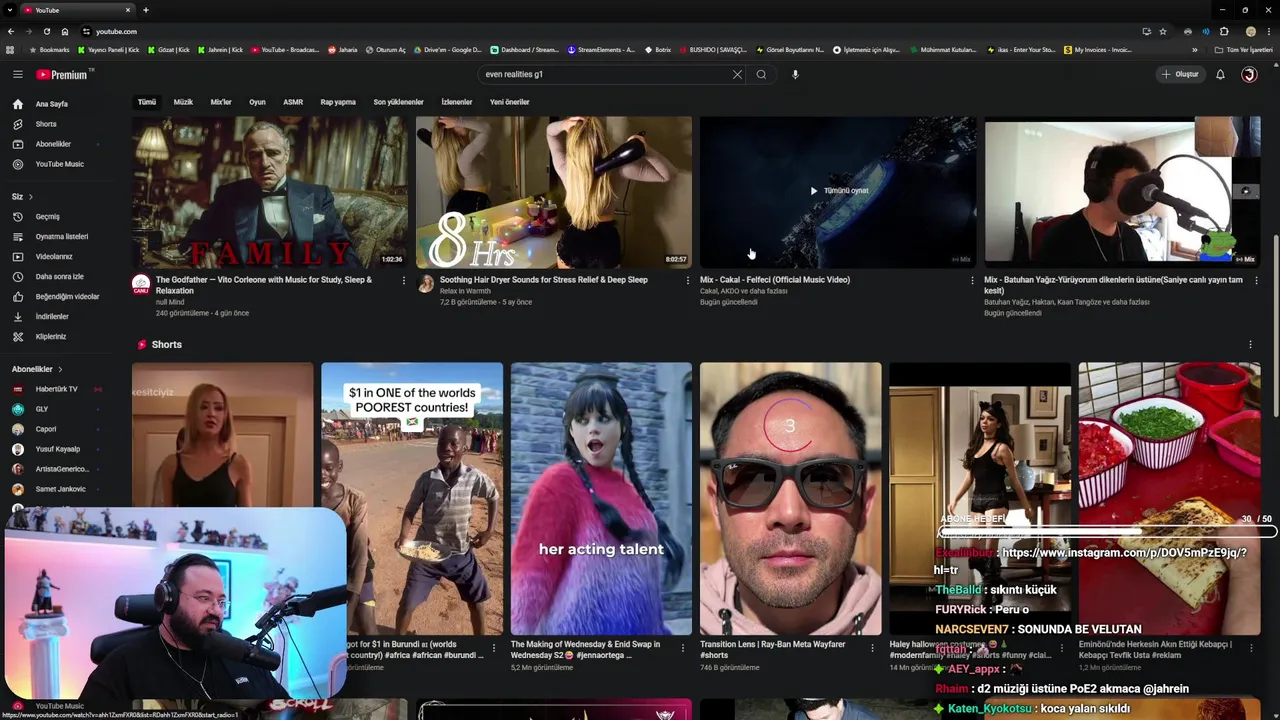Open the notifications bell

1220,74
